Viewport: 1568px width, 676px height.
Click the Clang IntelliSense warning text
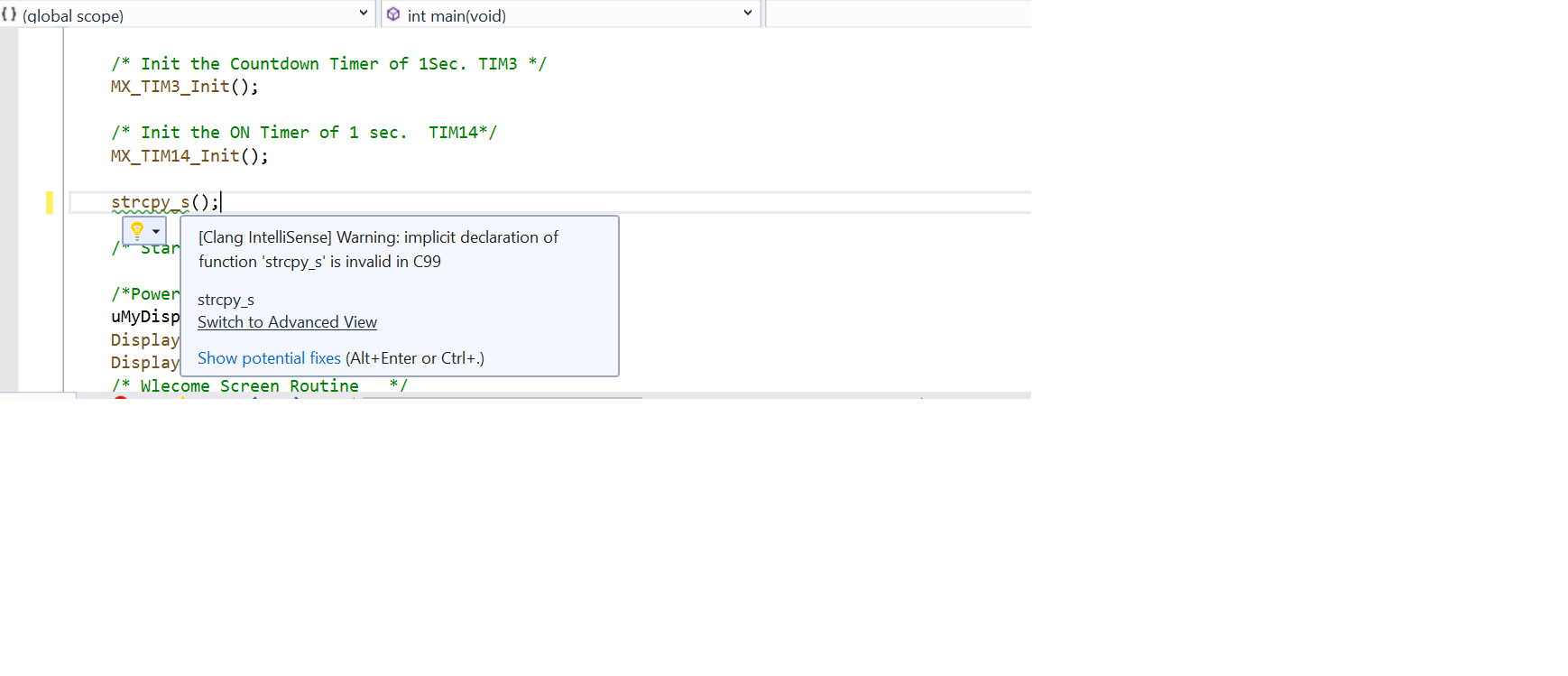pyautogui.click(x=378, y=249)
